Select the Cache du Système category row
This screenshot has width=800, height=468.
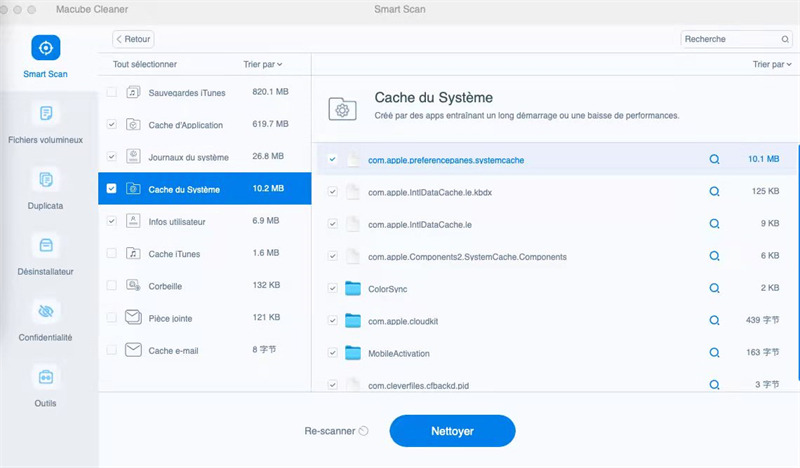205,188
